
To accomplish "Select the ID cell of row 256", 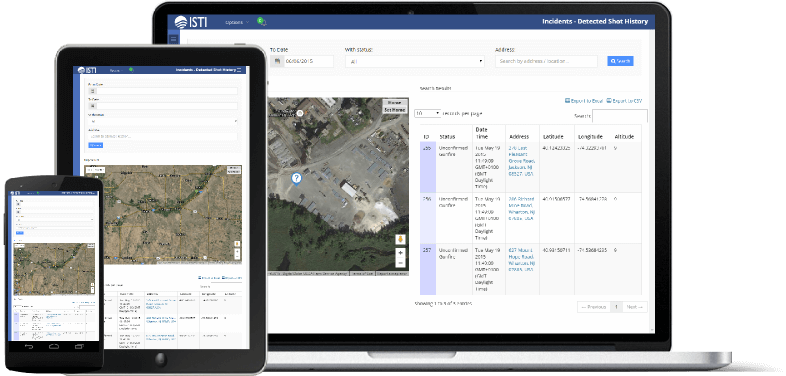I will coord(428,219).
